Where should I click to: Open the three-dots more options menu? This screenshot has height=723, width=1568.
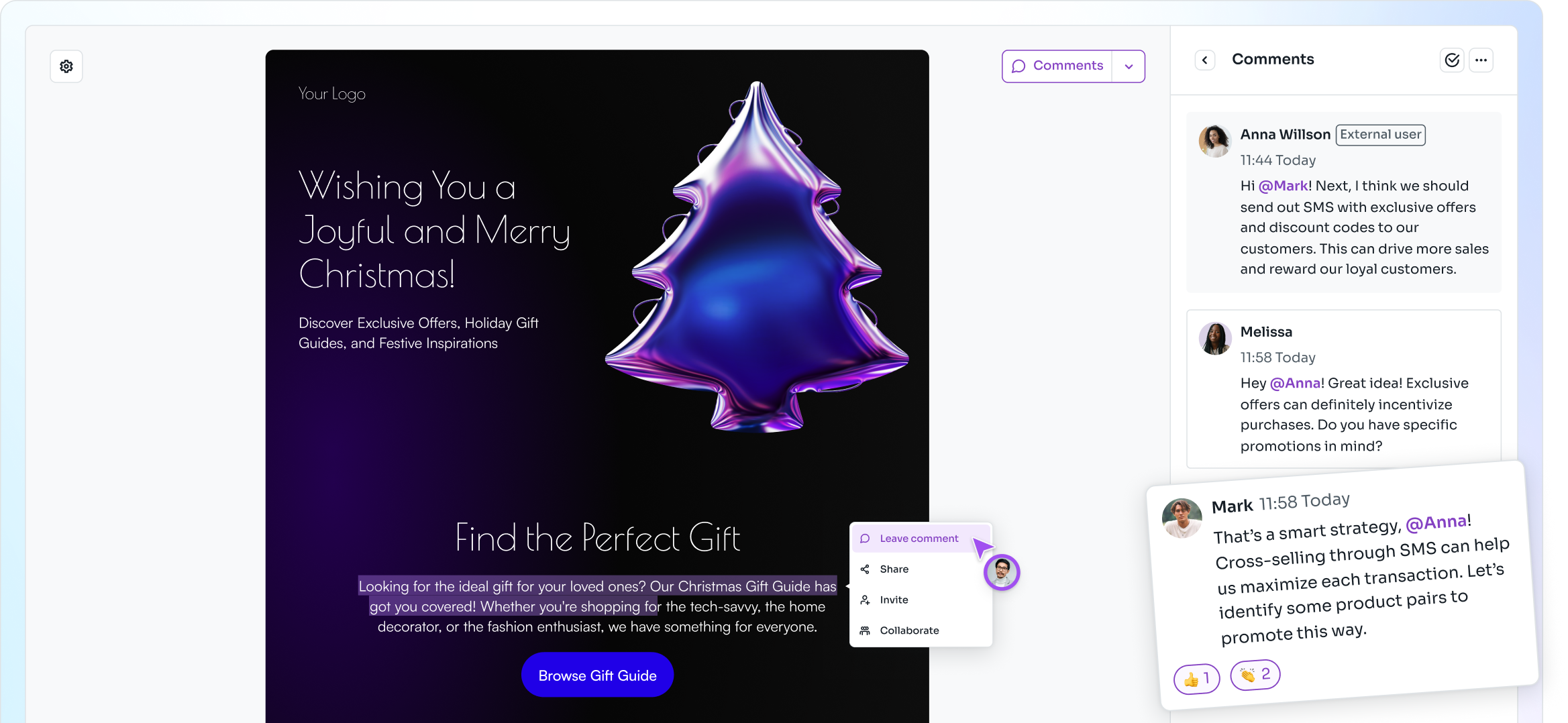click(1481, 60)
